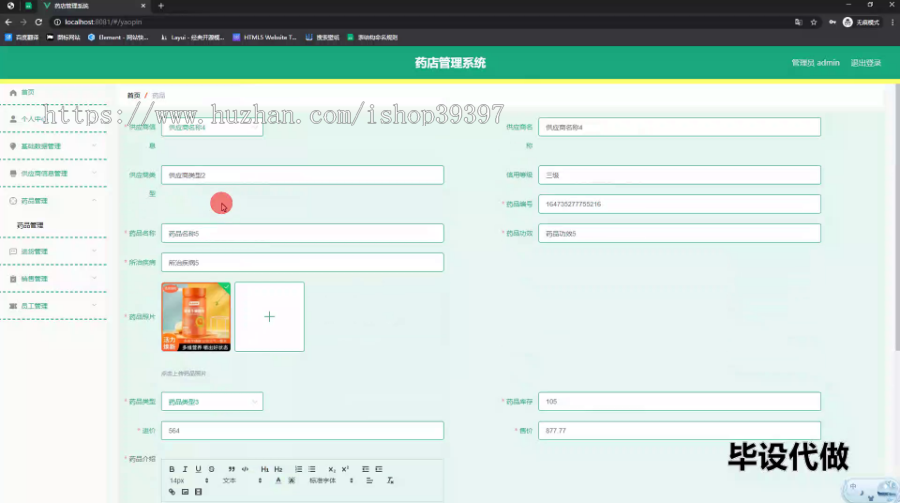The width and height of the screenshot is (900, 503).
Task: Focus the drug name input field
Action: pos(302,233)
